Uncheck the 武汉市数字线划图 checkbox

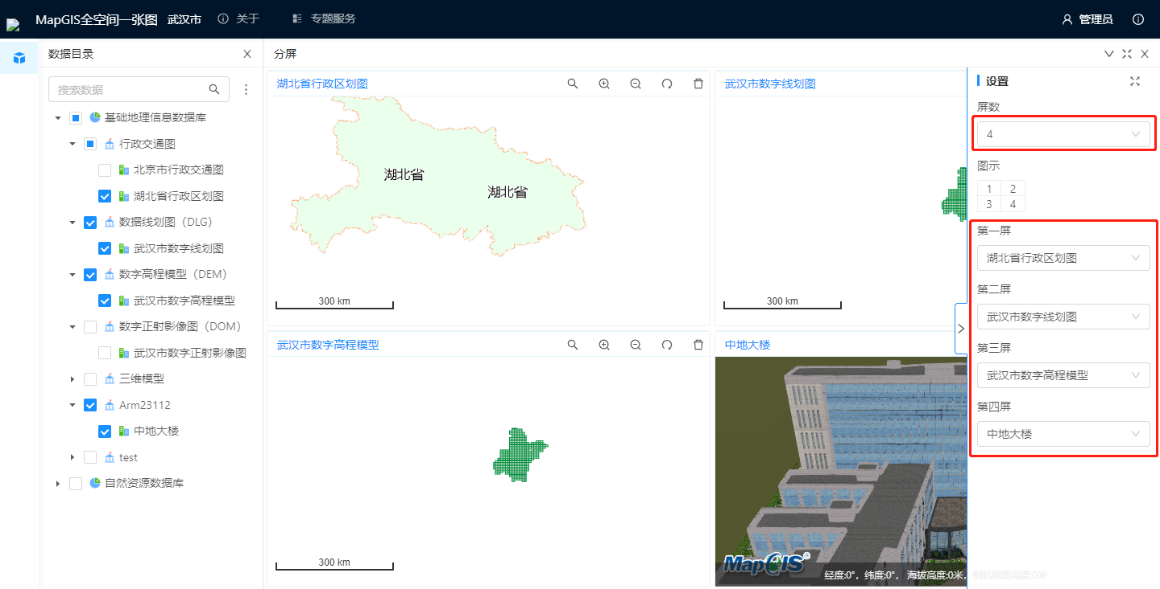pyautogui.click(x=104, y=249)
